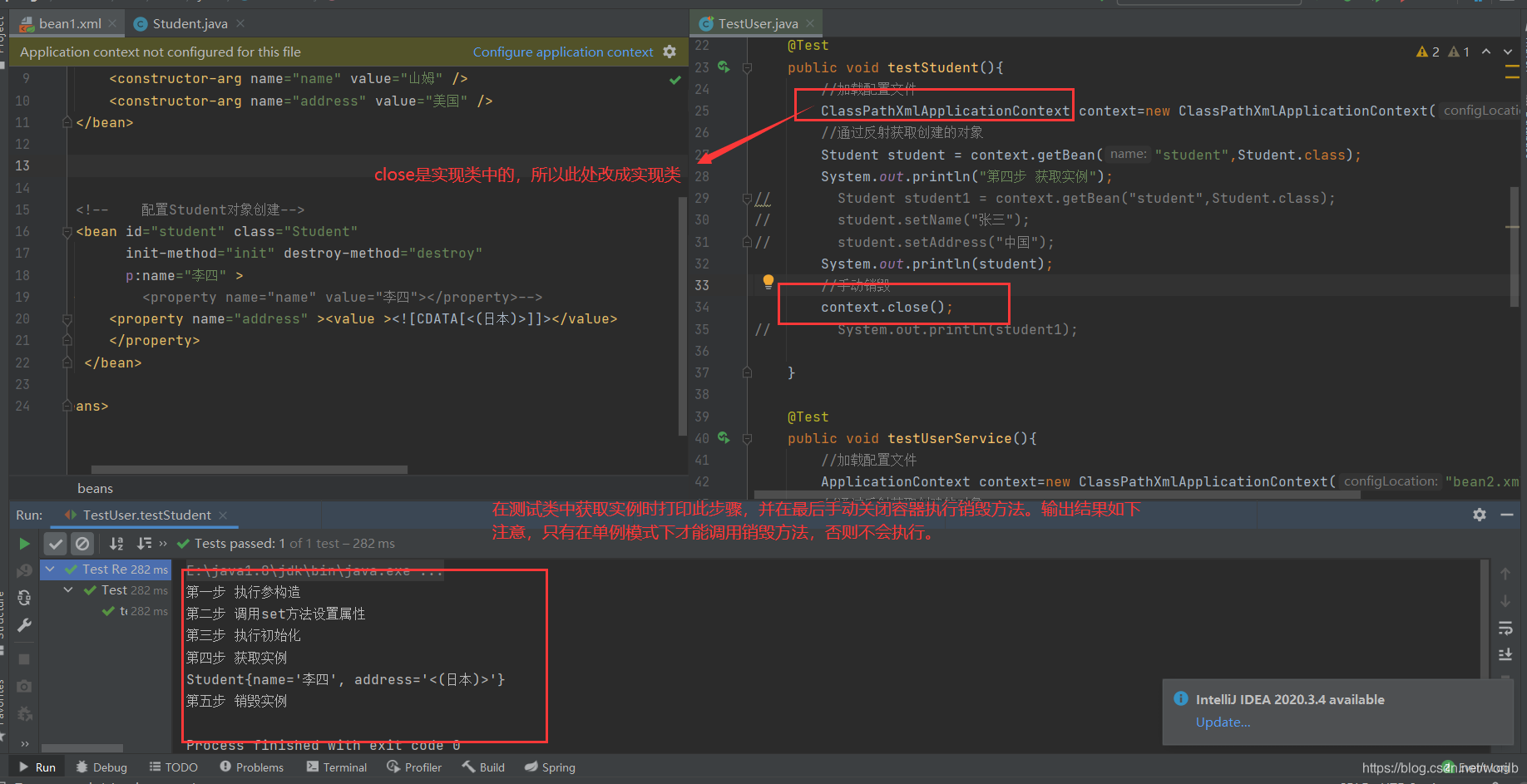Close the bean1.xml tab

coord(112,23)
